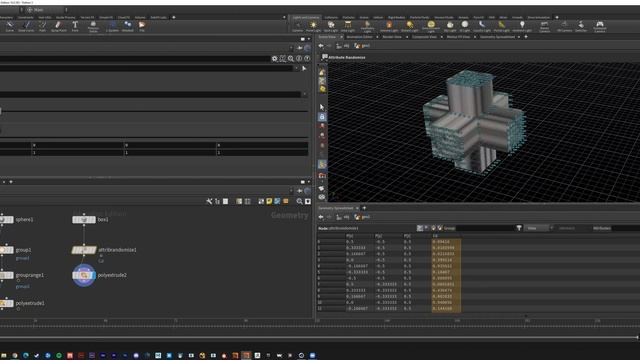Screen dimensions: 640x360
Task: Click the parameter pane search magnifier icon
Action: click(x=291, y=59)
